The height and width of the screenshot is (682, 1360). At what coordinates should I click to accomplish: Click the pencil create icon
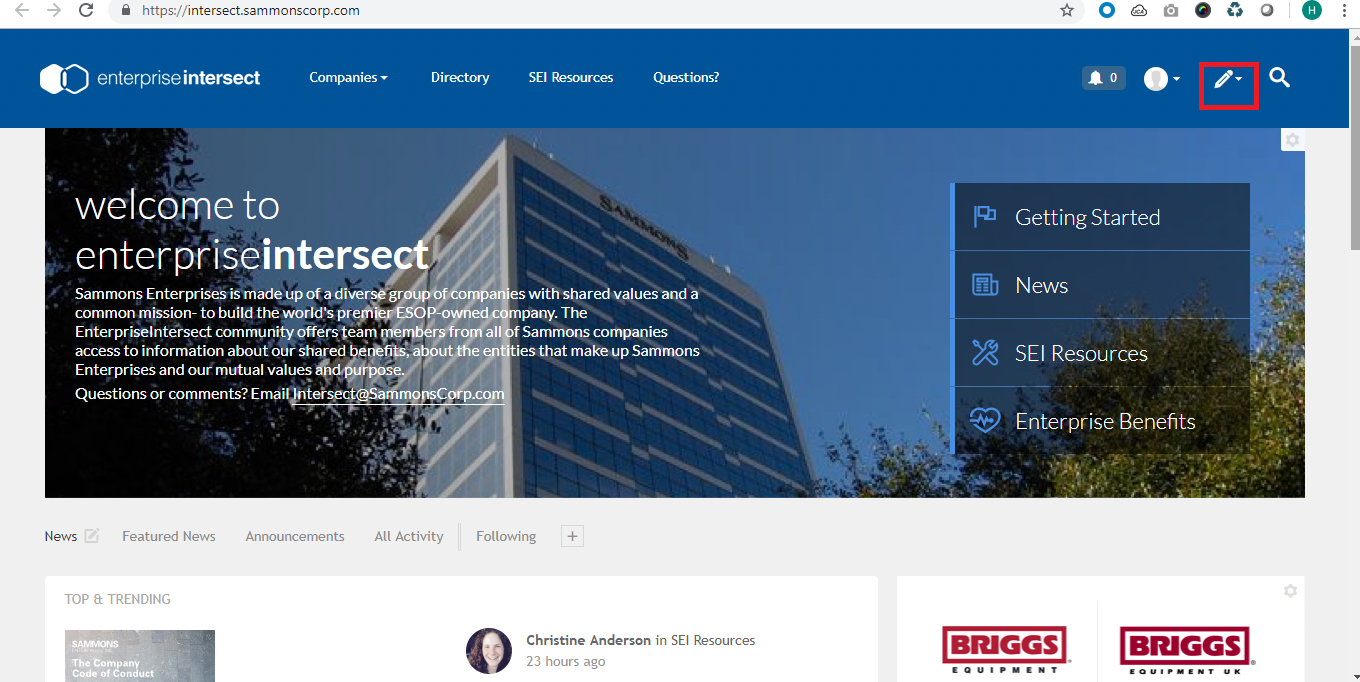pyautogui.click(x=1227, y=79)
